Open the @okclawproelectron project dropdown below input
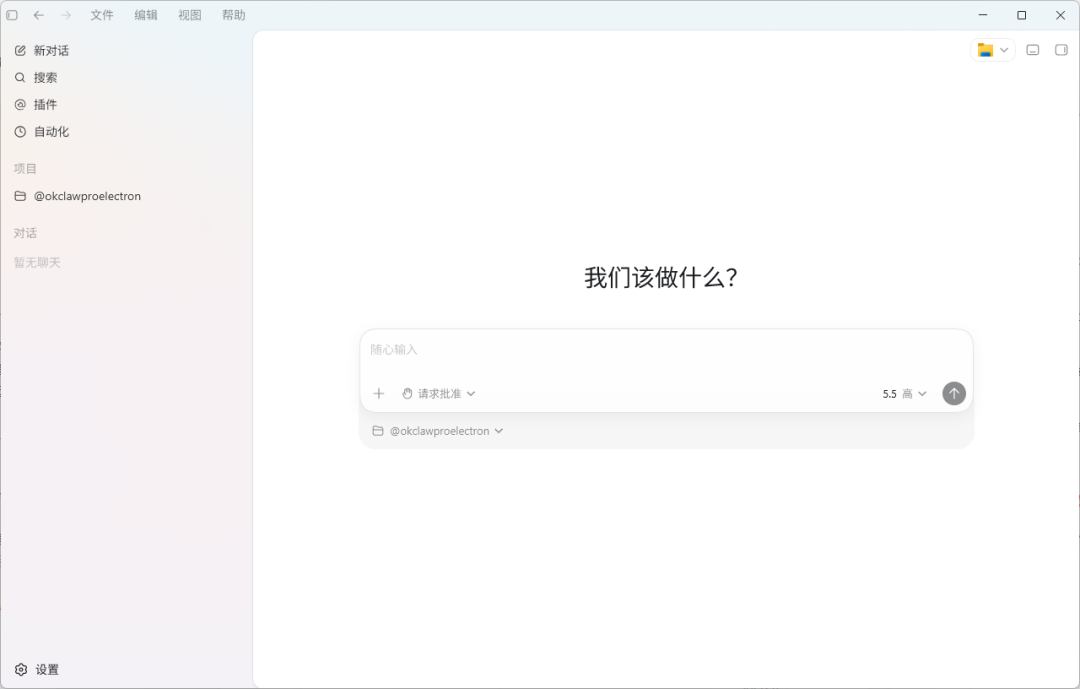 [438, 431]
